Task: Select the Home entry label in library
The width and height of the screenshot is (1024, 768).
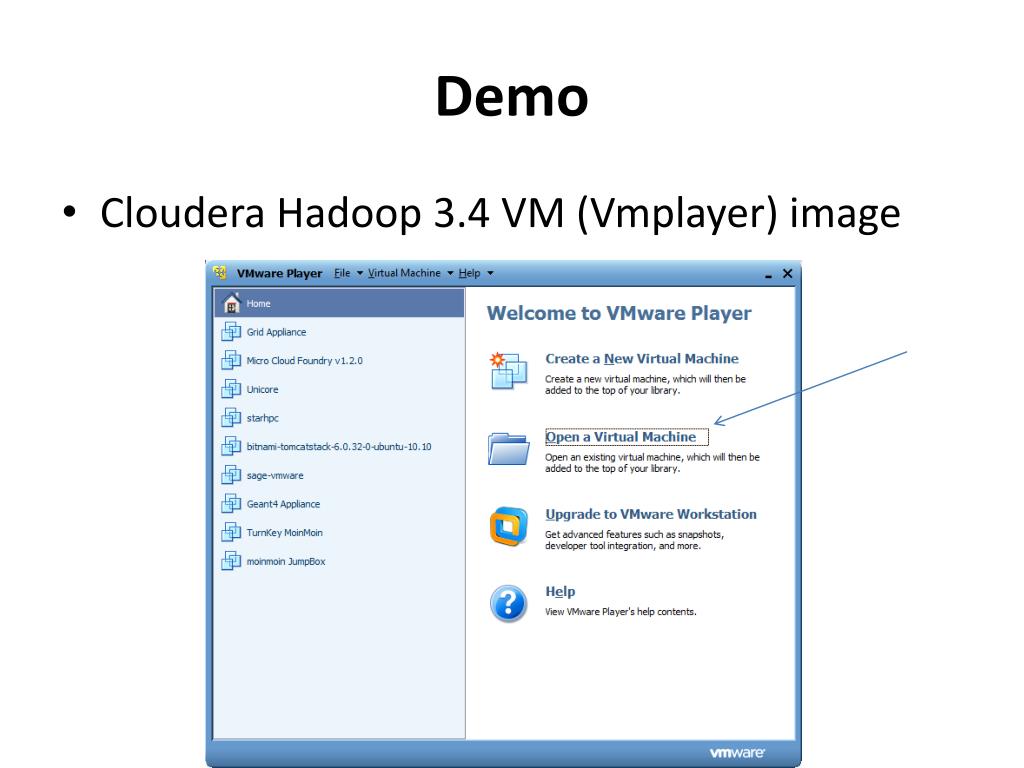Action: (259, 304)
